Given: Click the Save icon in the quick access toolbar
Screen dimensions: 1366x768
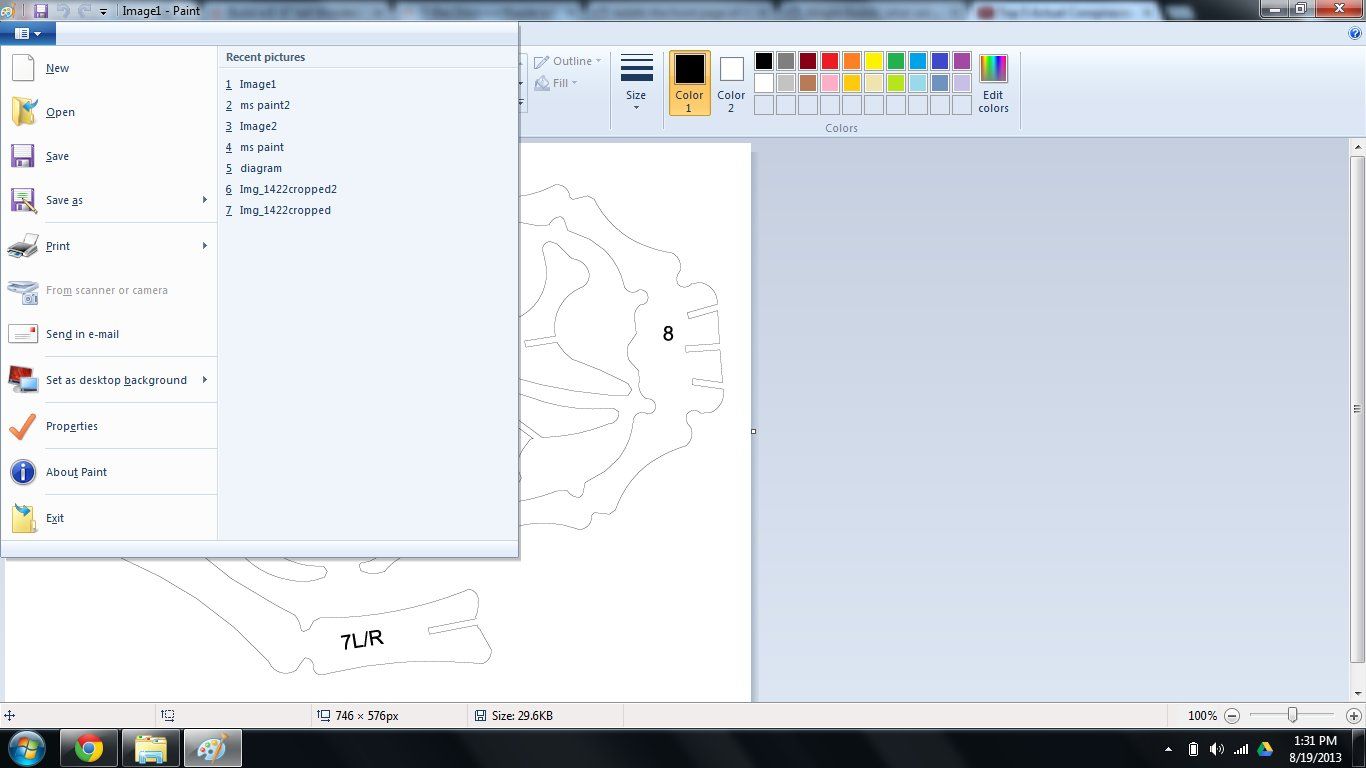Looking at the screenshot, I should [x=41, y=10].
